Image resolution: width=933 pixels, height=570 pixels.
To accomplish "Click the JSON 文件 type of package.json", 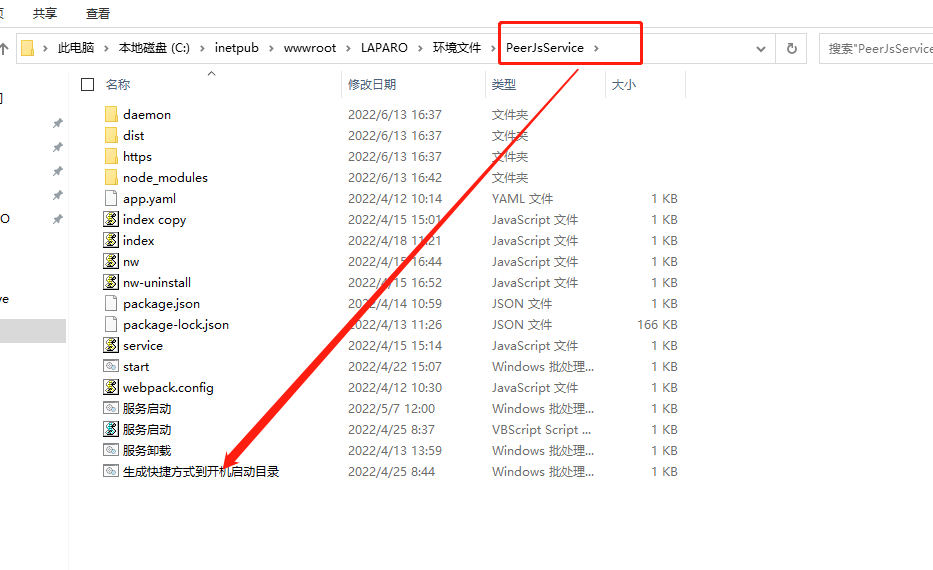I will [x=522, y=303].
